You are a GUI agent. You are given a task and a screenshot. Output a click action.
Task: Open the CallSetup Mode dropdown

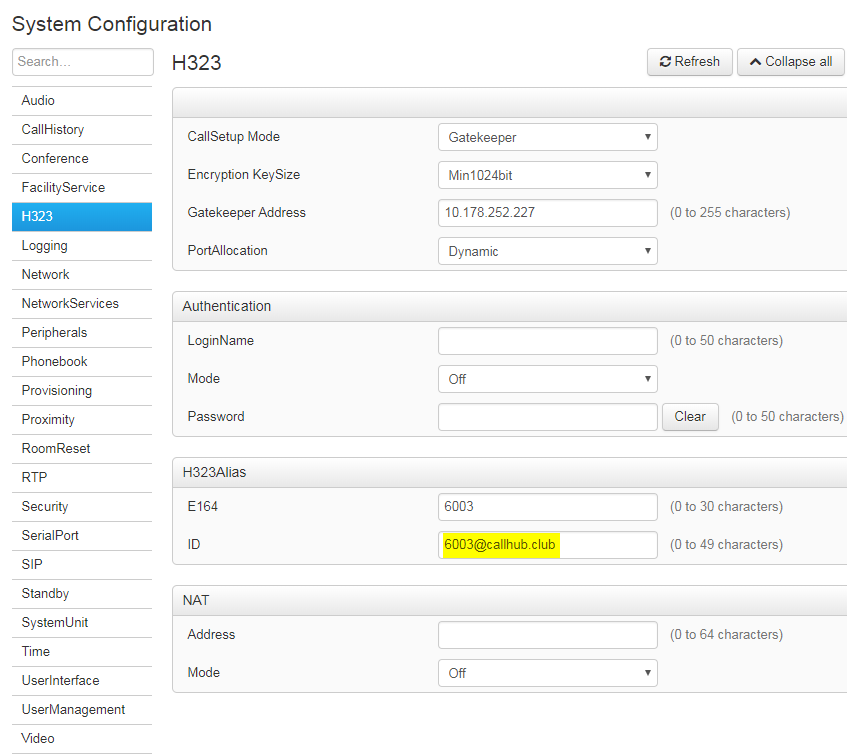point(548,137)
